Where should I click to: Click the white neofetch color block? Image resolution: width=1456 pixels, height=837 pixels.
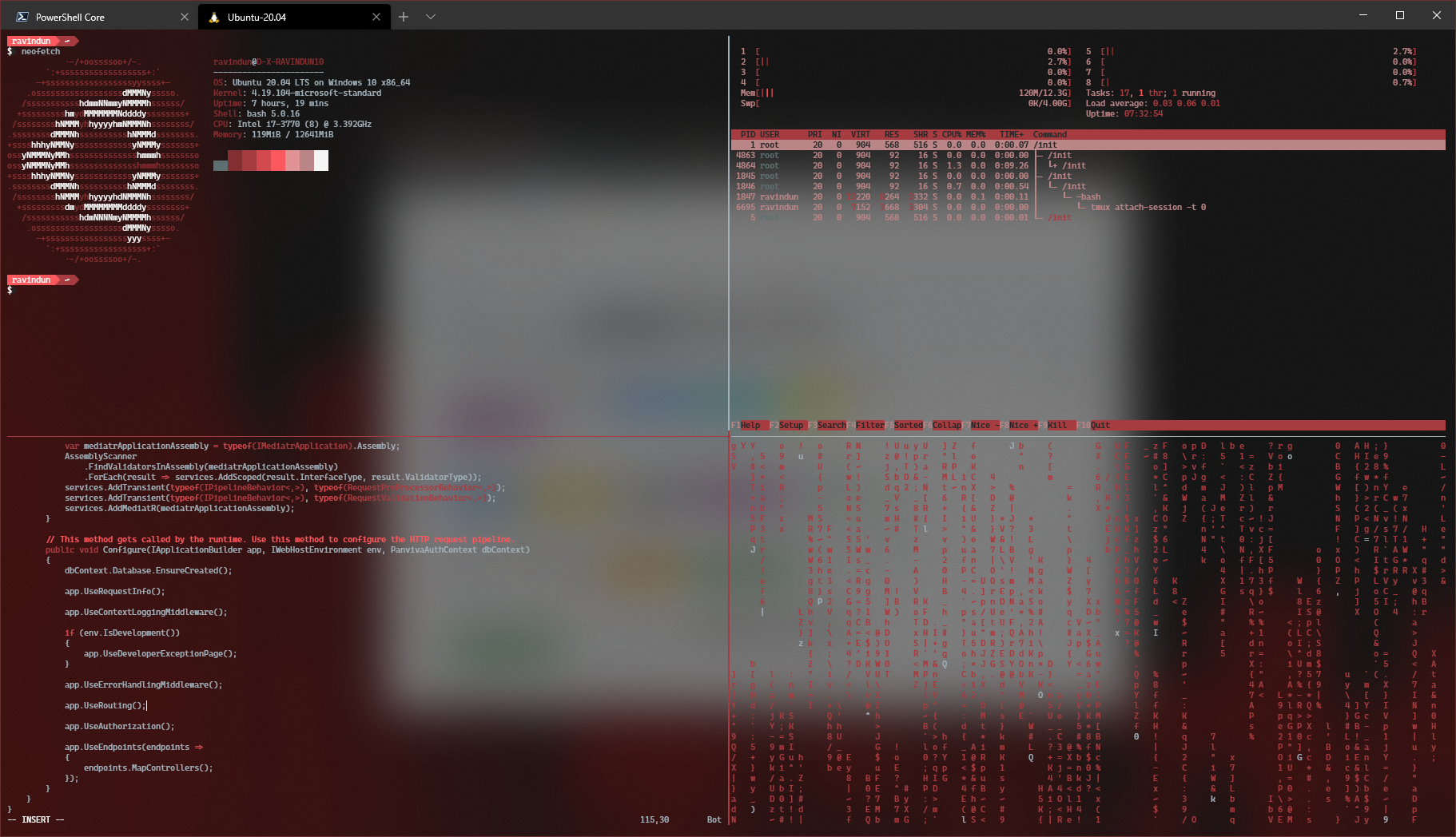(x=321, y=161)
